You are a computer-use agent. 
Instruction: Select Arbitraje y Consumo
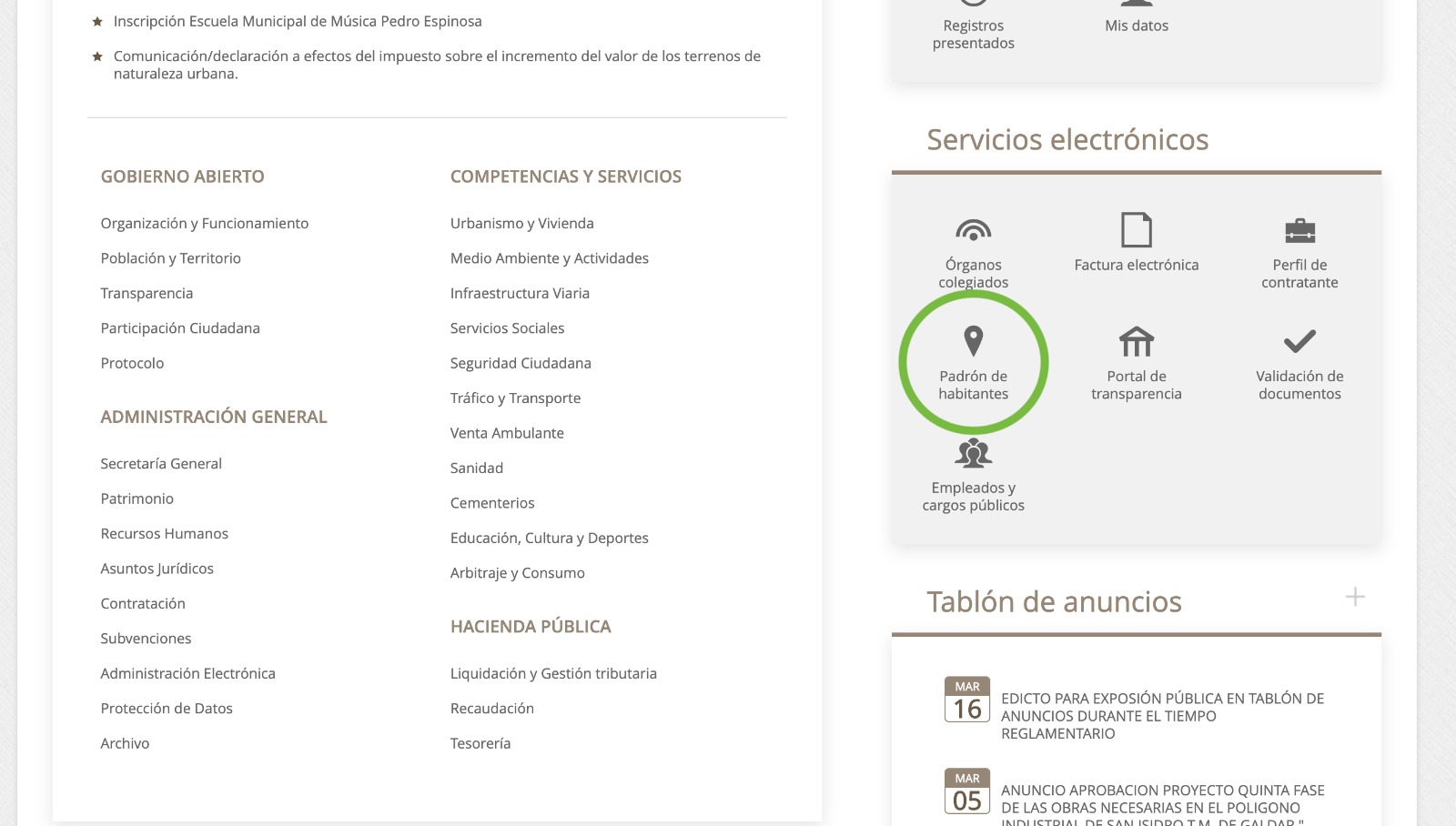click(x=517, y=573)
